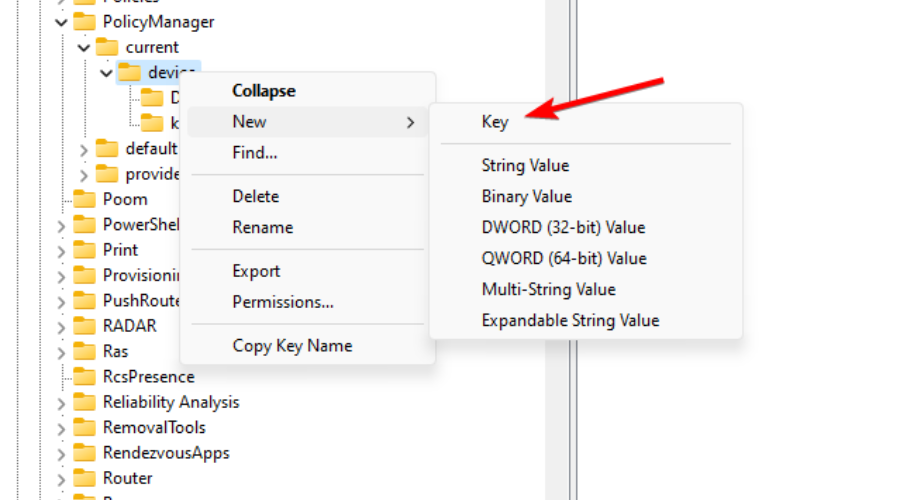Viewport: 900px width, 500px height.
Task: Select the Reliability Analysis key label
Action: pyautogui.click(x=171, y=402)
